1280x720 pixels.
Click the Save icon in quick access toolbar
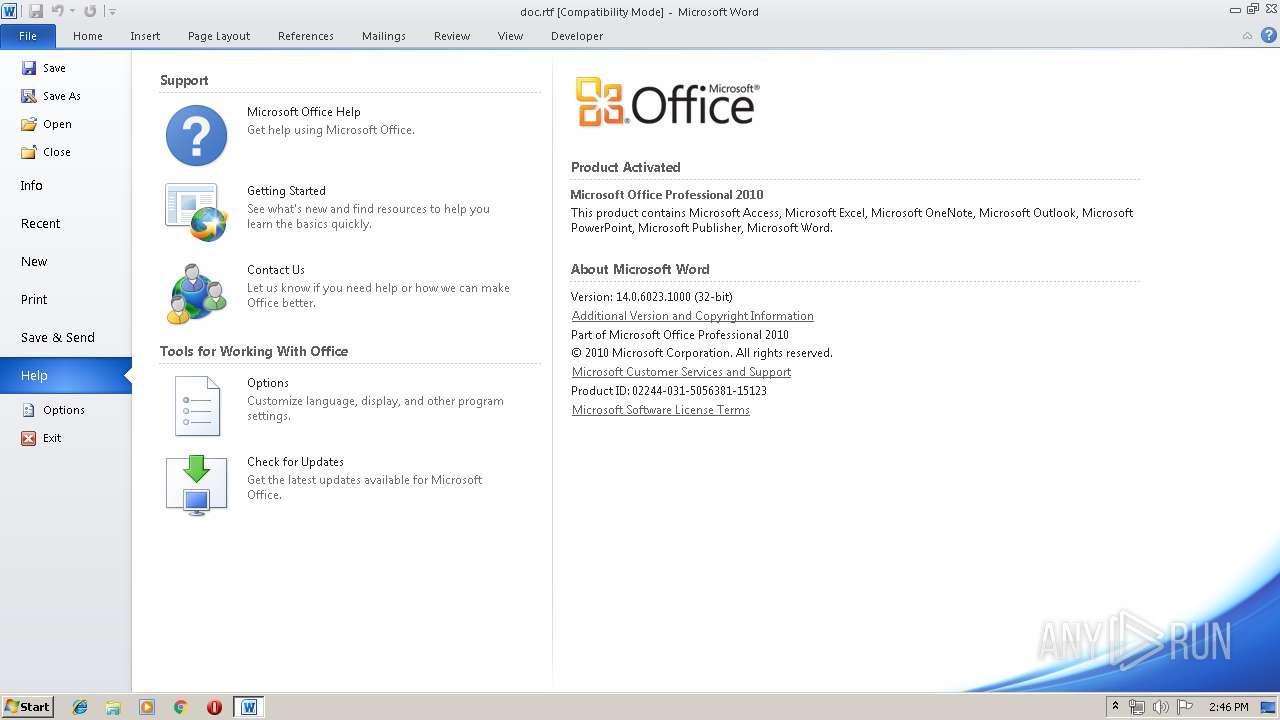[36, 11]
